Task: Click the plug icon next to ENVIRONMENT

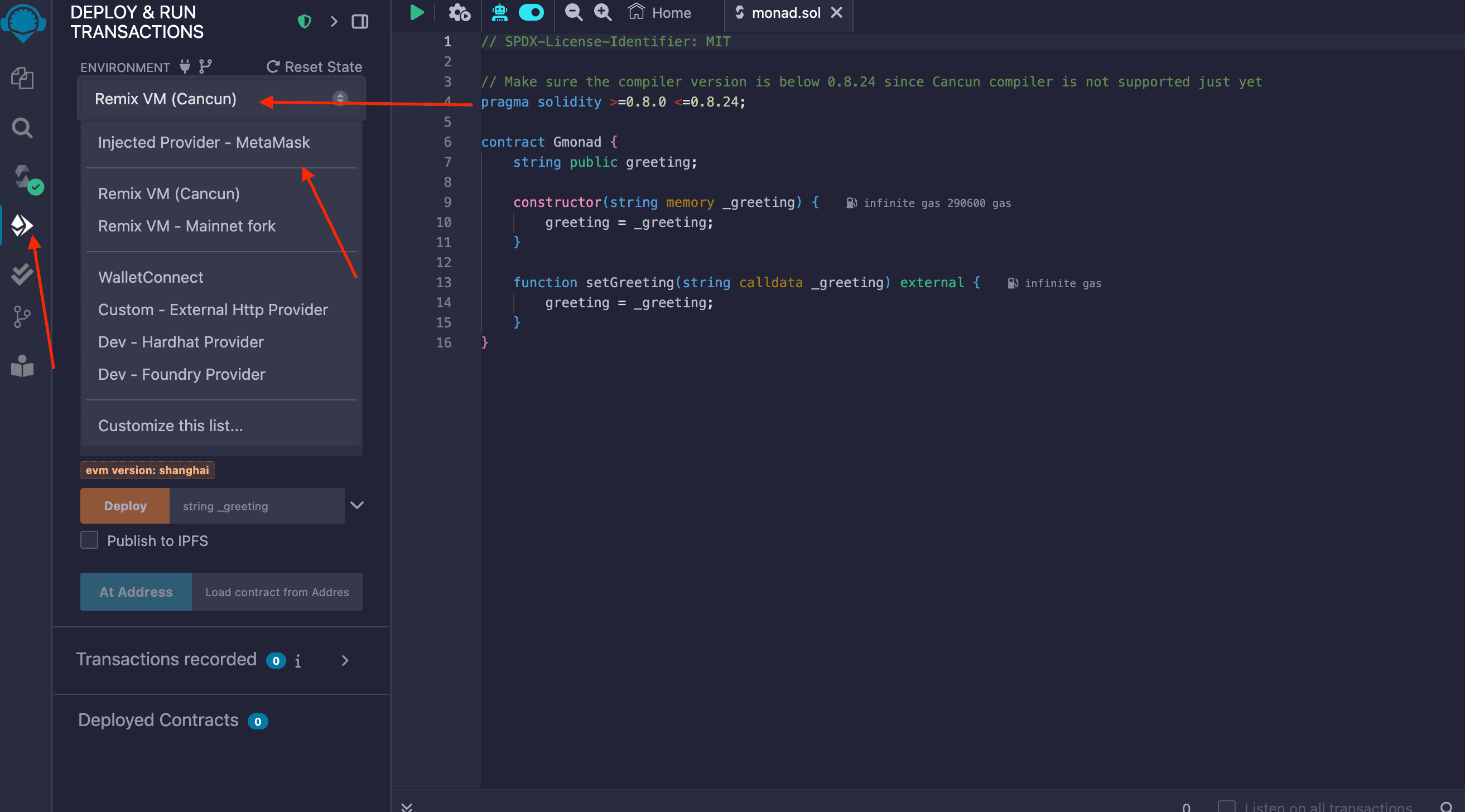Action: pos(185,66)
